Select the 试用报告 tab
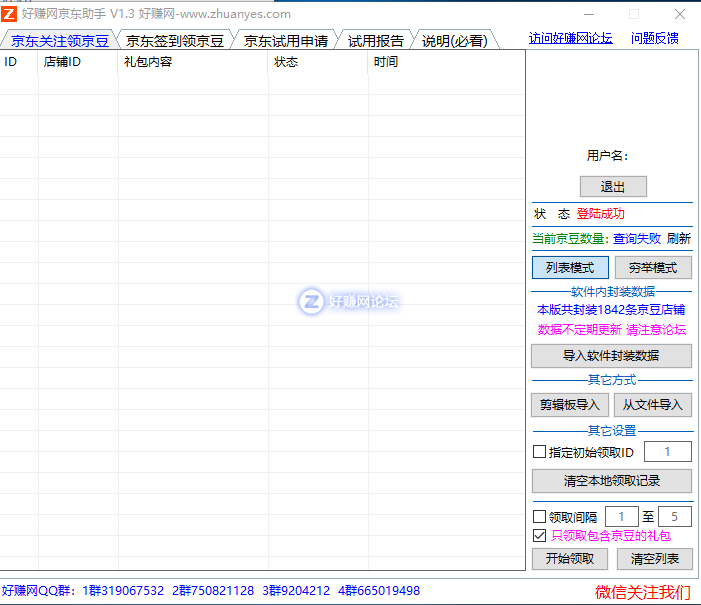This screenshot has height=605, width=701. click(375, 41)
